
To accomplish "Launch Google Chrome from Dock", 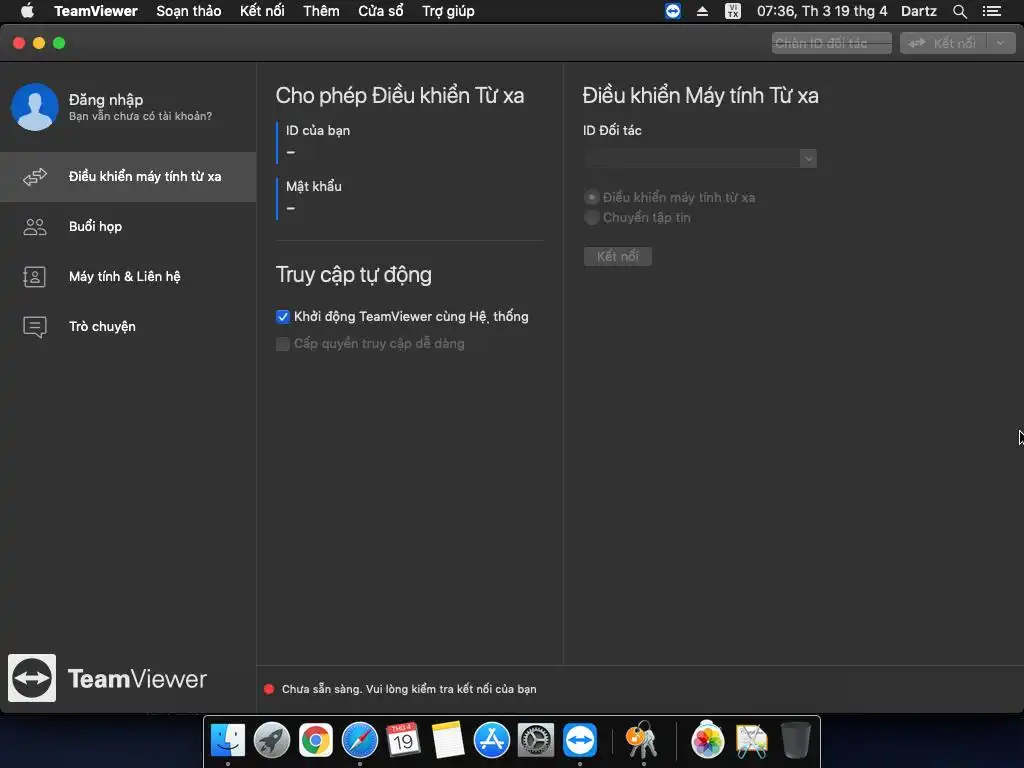I will pyautogui.click(x=315, y=741).
